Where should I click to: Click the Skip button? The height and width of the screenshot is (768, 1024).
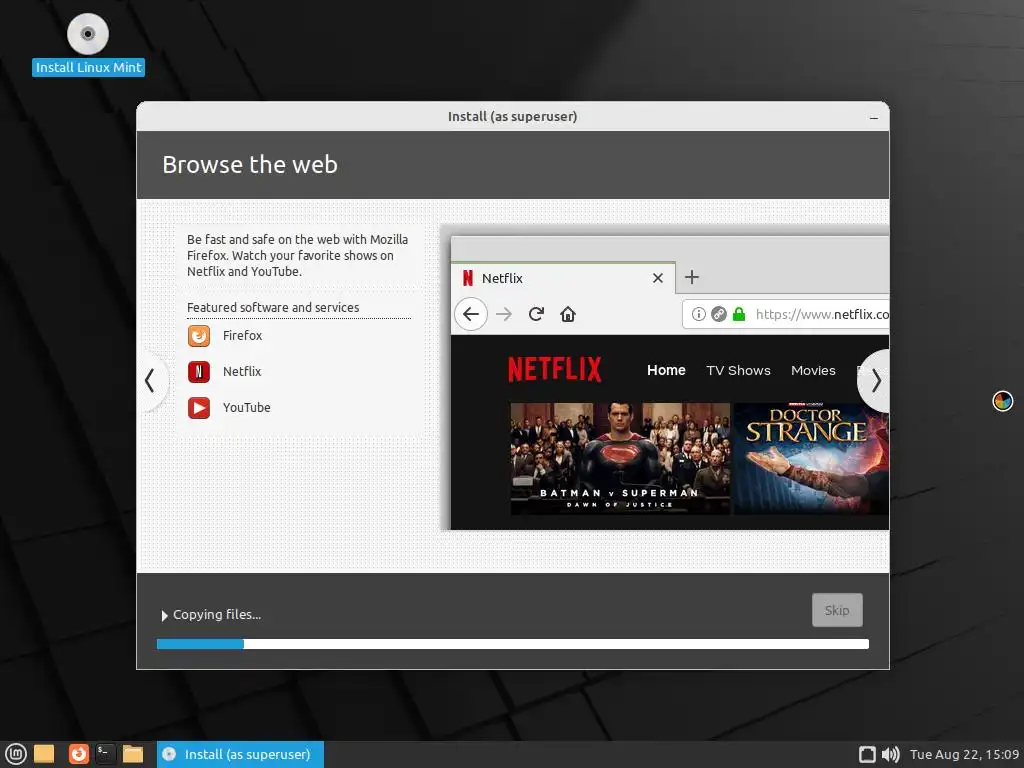tap(837, 610)
